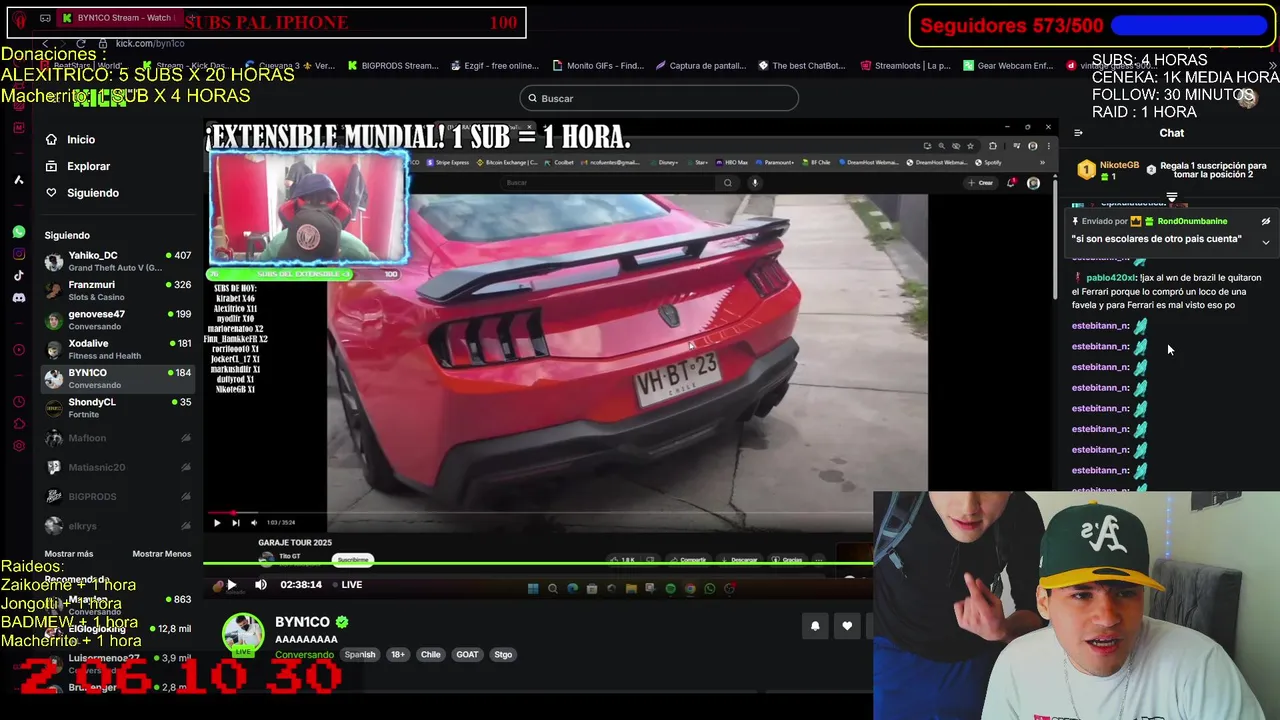
Task: Open TikTok icon in left rail
Action: coord(19,275)
